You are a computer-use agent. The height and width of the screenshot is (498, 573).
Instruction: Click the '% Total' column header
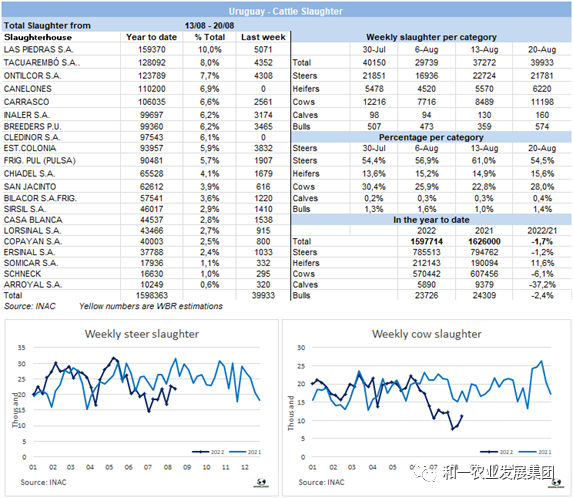coord(210,37)
